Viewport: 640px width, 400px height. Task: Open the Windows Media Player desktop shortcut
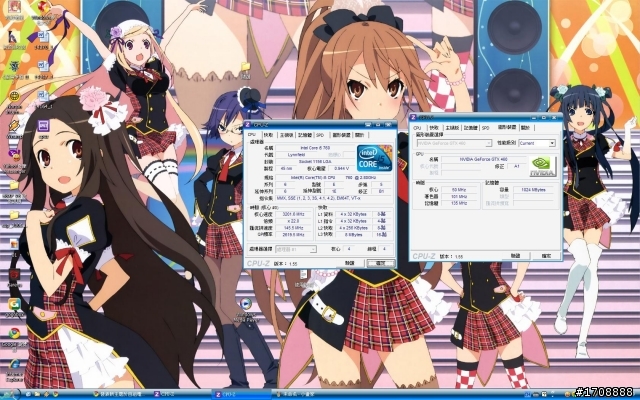click(x=245, y=304)
